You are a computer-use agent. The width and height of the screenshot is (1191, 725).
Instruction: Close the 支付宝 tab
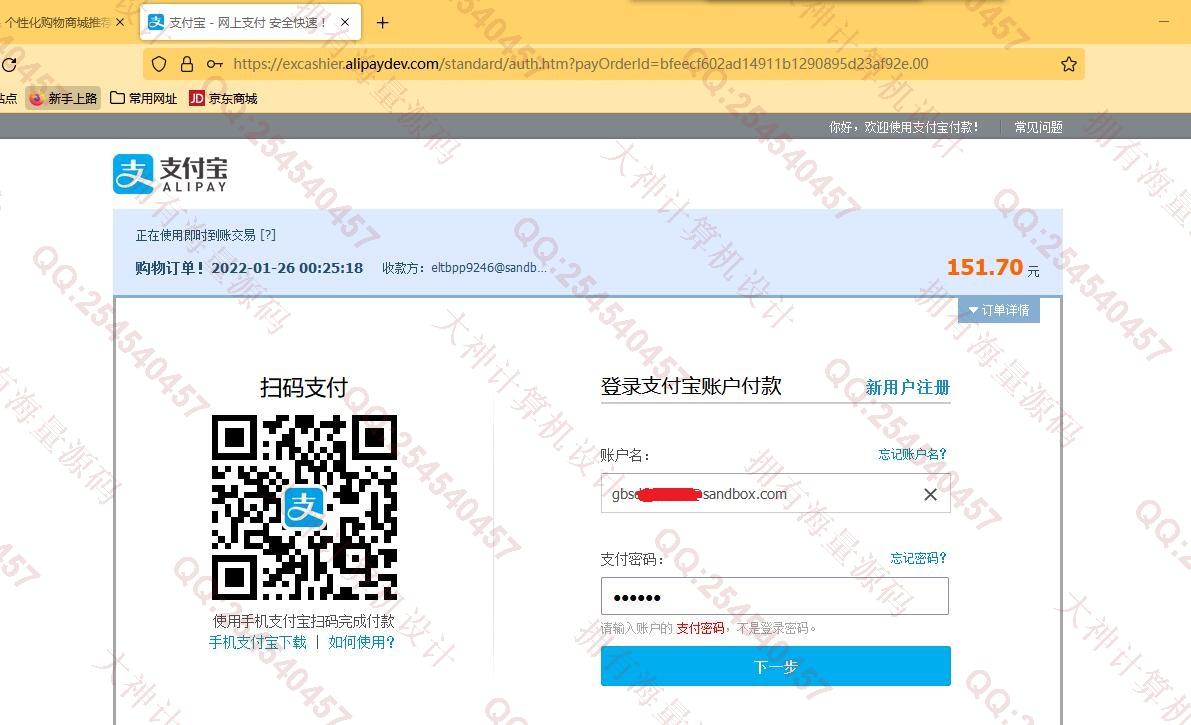(x=345, y=23)
